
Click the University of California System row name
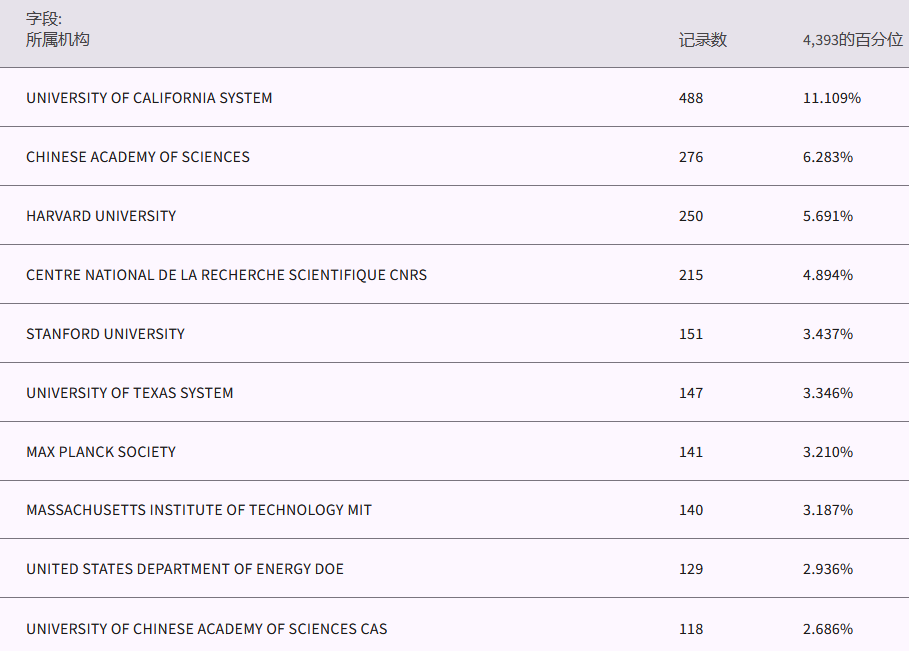pyautogui.click(x=149, y=98)
